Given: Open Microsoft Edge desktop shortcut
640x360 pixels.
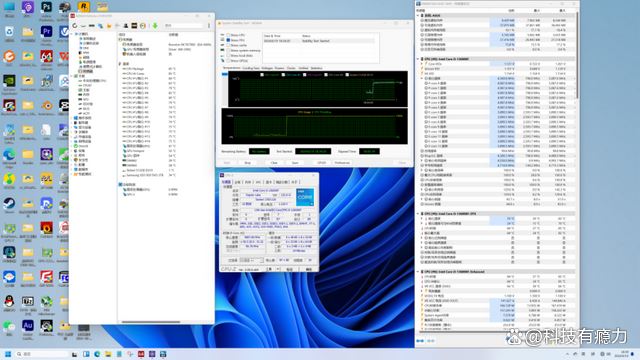Looking at the screenshot, I should coord(9,155).
